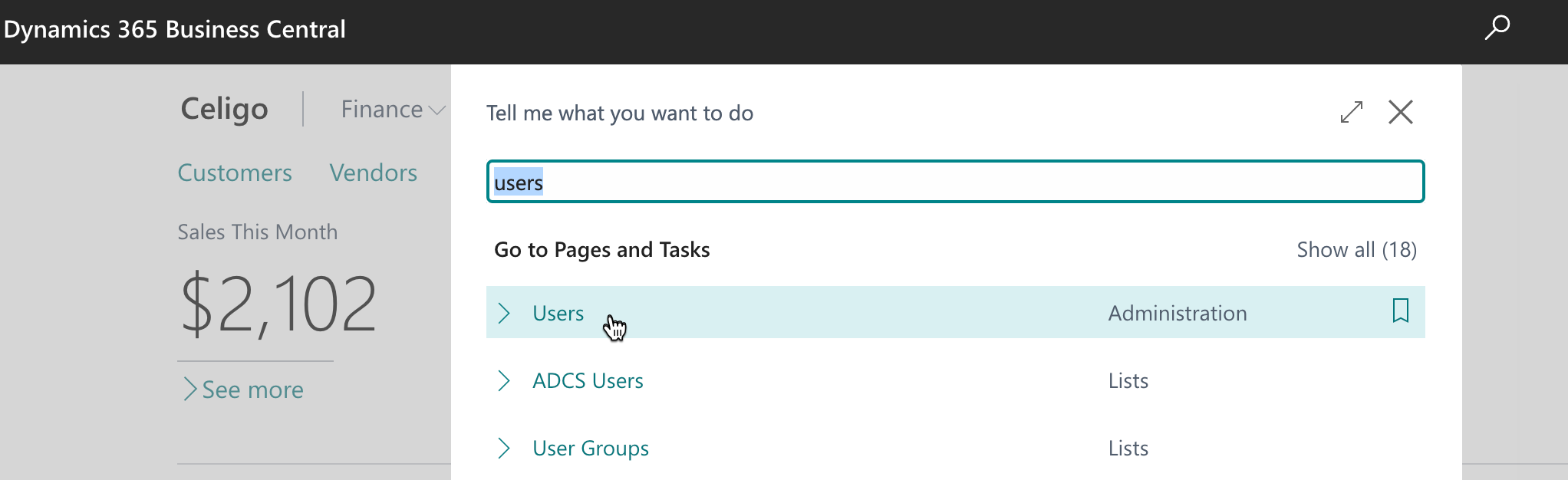1568x480 pixels.
Task: Click the Administration category of Users result
Action: tap(1178, 313)
